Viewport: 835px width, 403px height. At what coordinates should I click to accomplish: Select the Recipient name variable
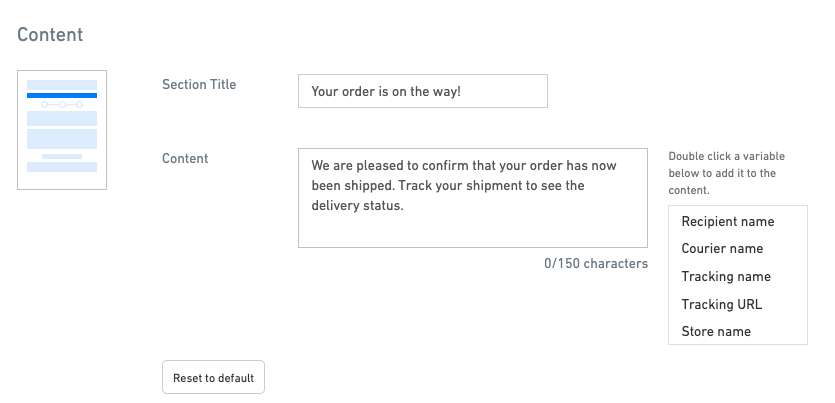point(727,221)
